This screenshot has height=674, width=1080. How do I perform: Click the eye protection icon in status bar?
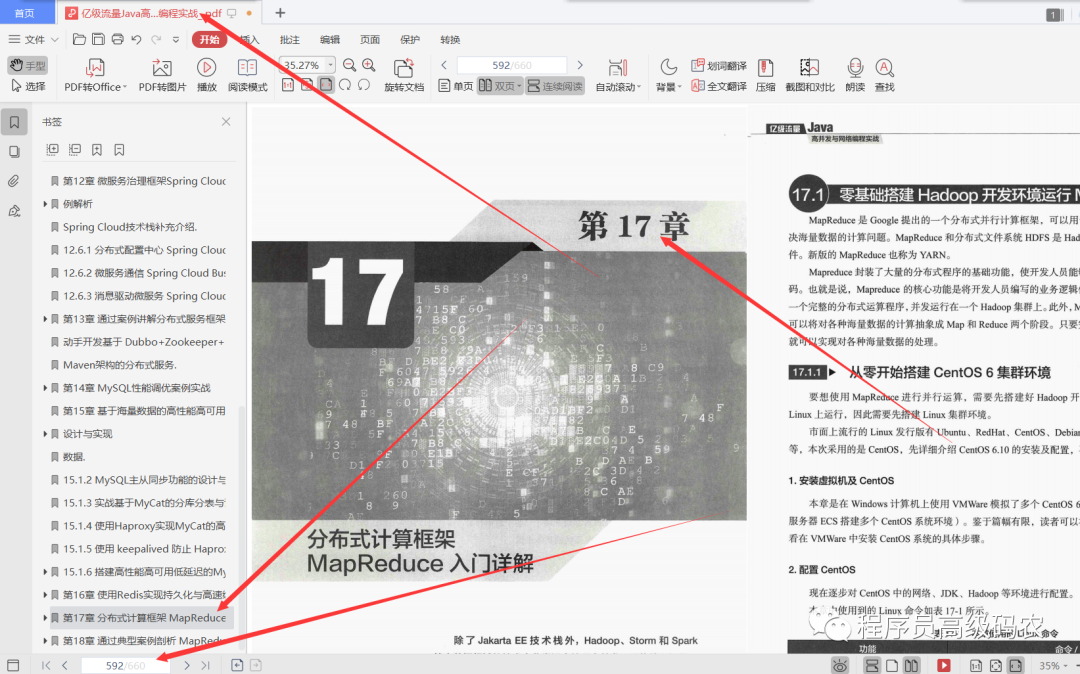[840, 666]
